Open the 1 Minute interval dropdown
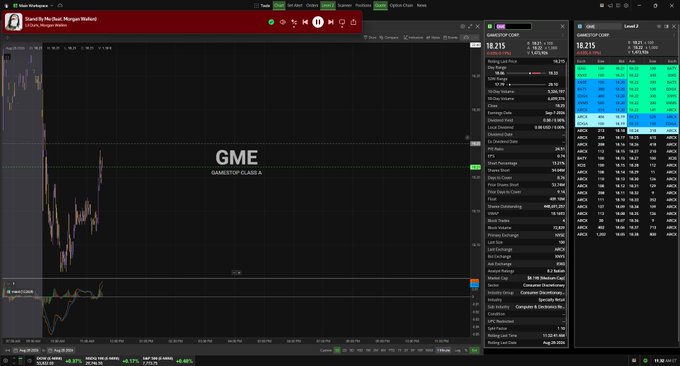 443,350
